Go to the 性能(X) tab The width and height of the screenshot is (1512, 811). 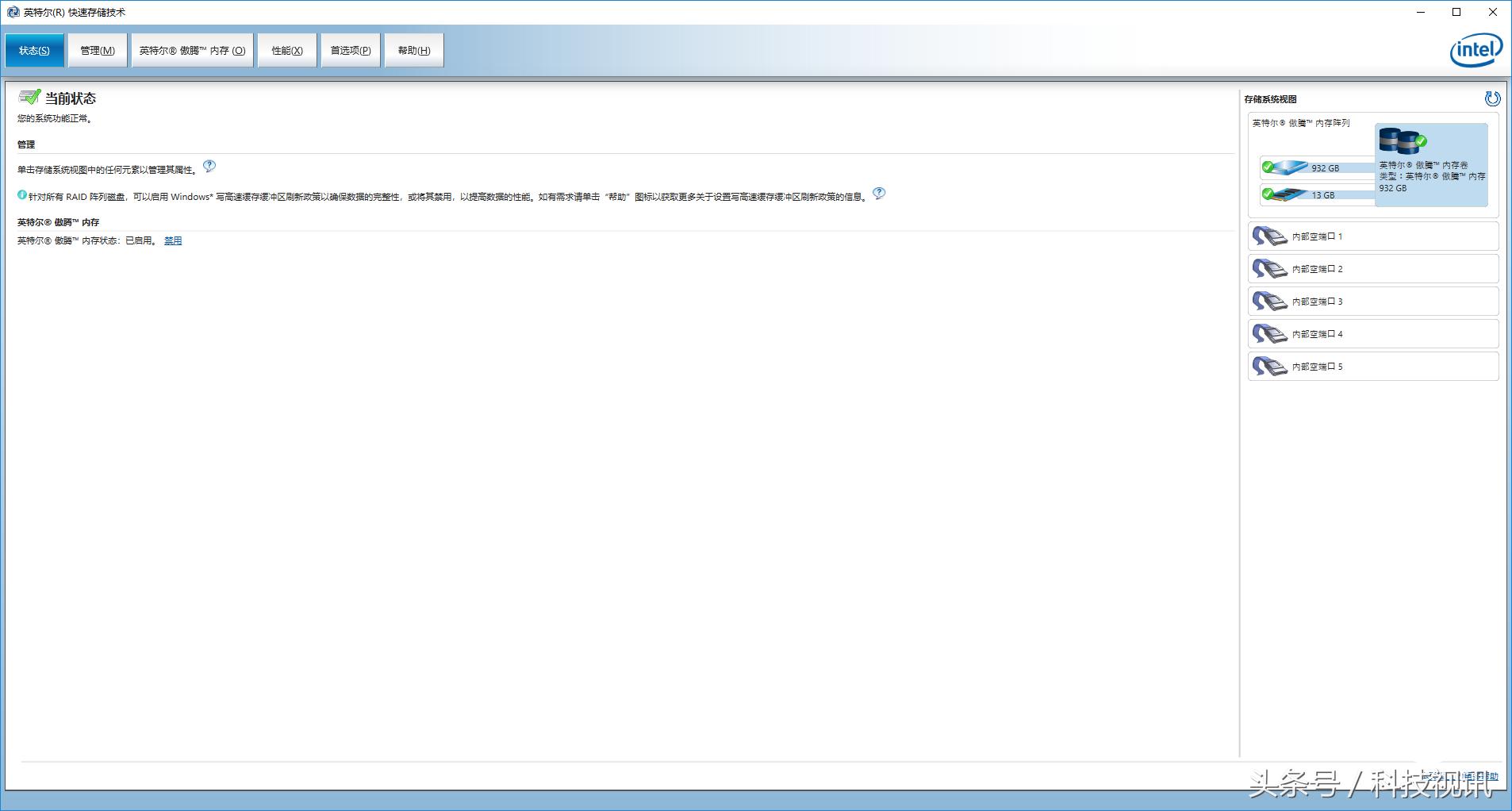click(x=287, y=51)
